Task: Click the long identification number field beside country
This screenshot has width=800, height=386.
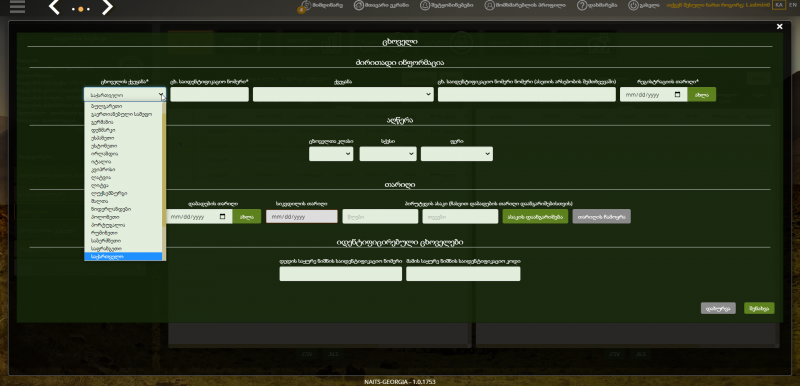Action: [527, 94]
